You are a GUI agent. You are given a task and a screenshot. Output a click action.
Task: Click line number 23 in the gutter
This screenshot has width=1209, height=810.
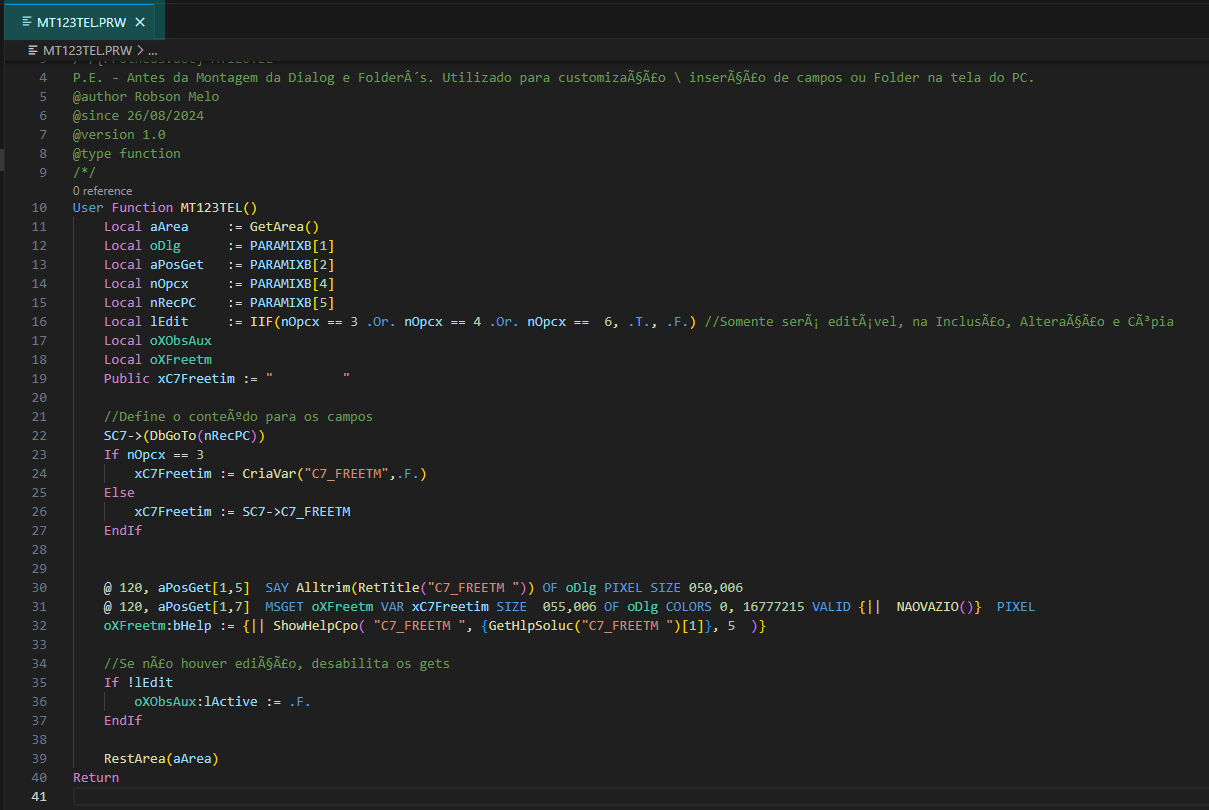pyautogui.click(x=39, y=455)
